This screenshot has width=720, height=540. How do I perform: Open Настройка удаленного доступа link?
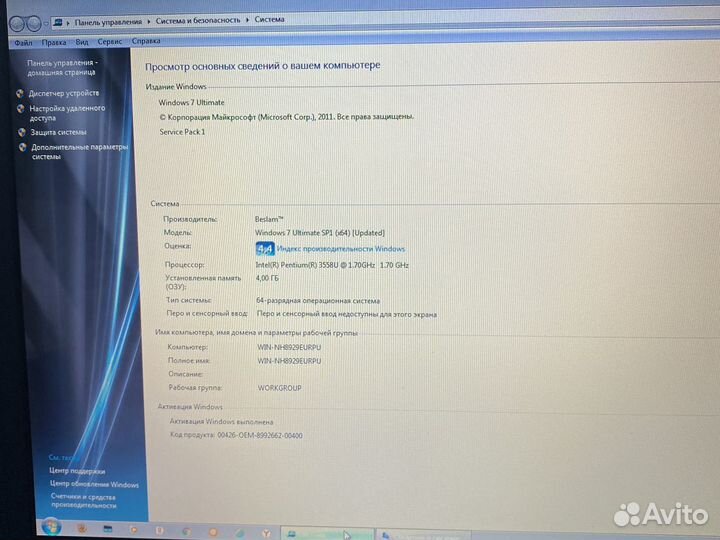click(67, 113)
